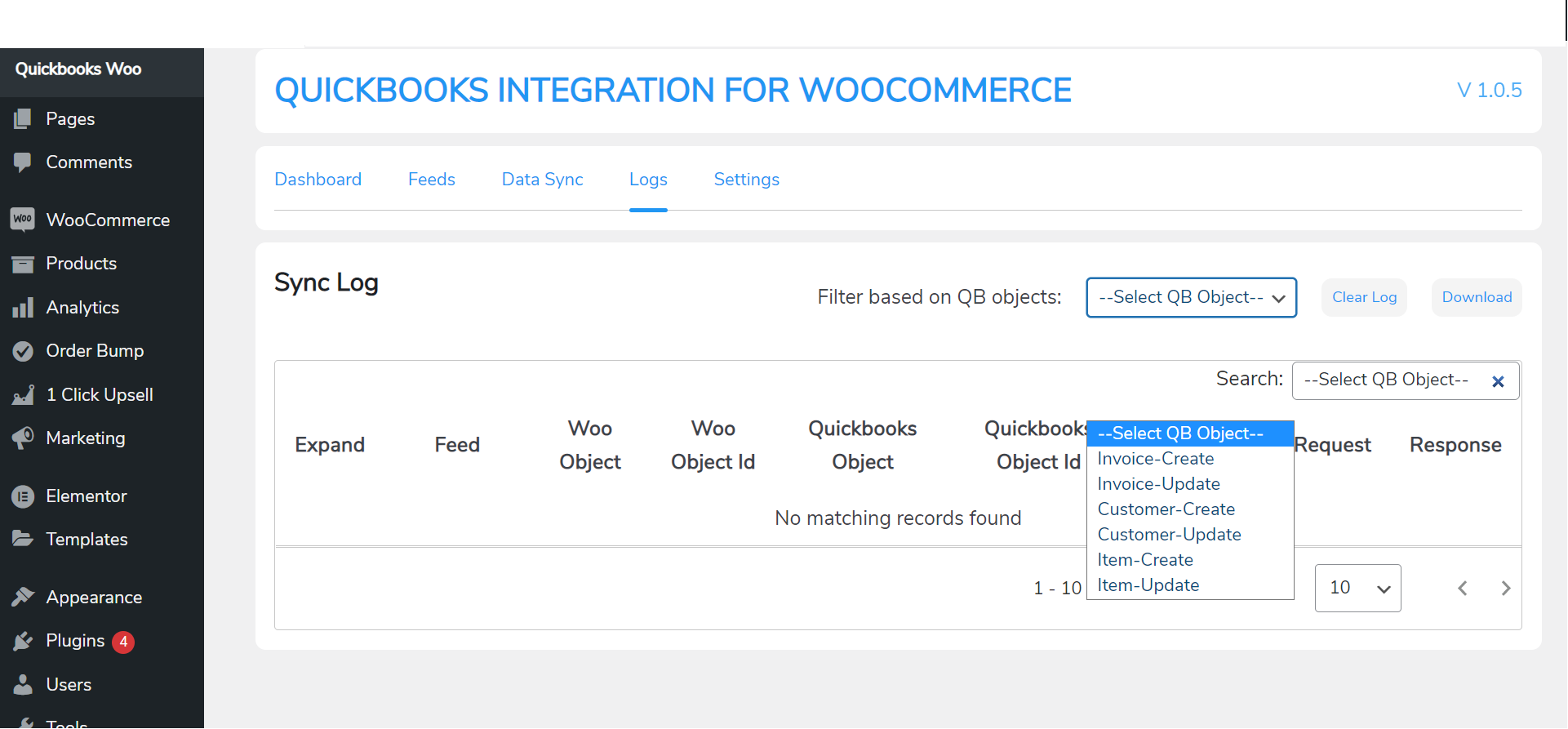Click inside the Search input field
This screenshot has width=1568, height=729.
pos(1388,380)
